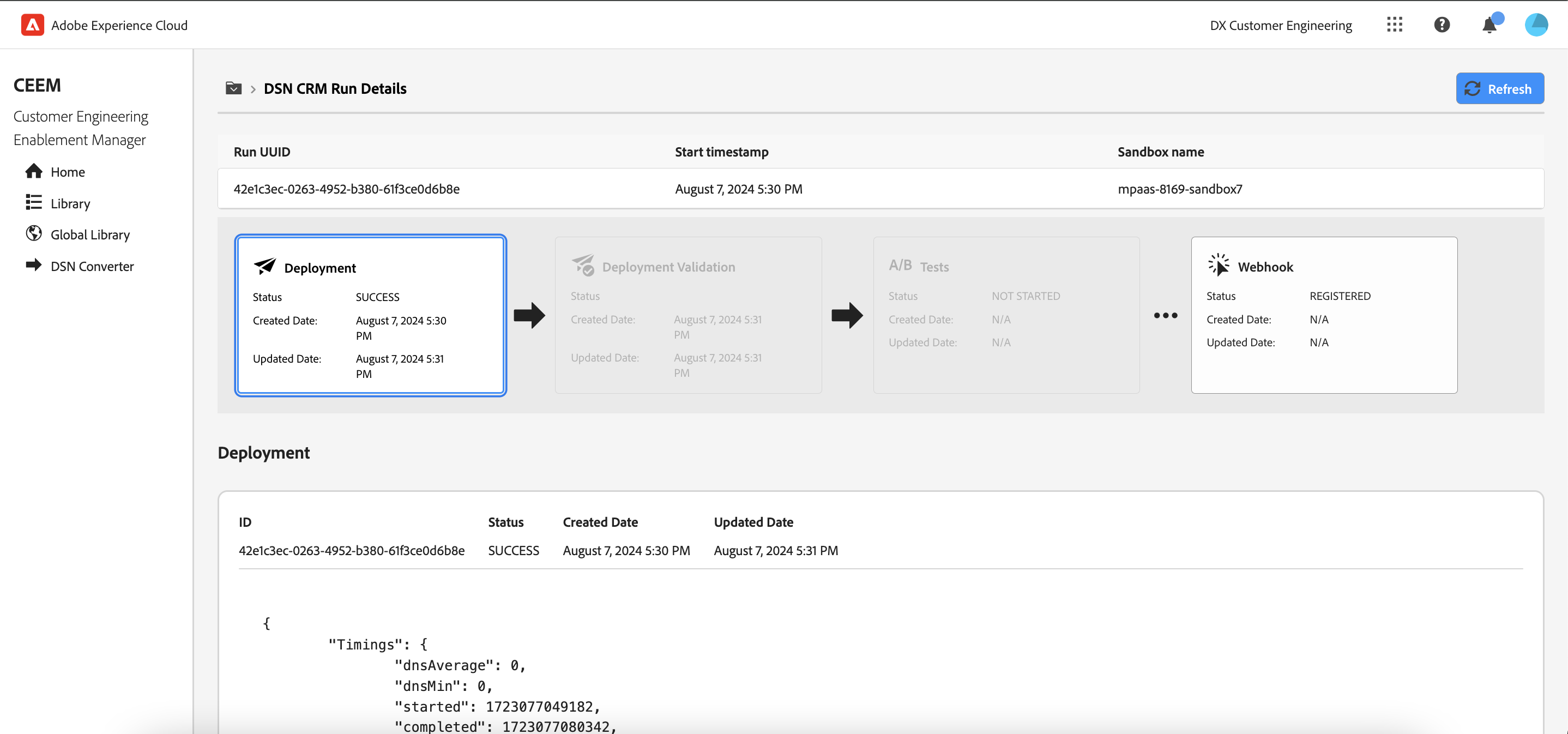Click the A/B Tests icon
1568x734 pixels.
tap(900, 266)
